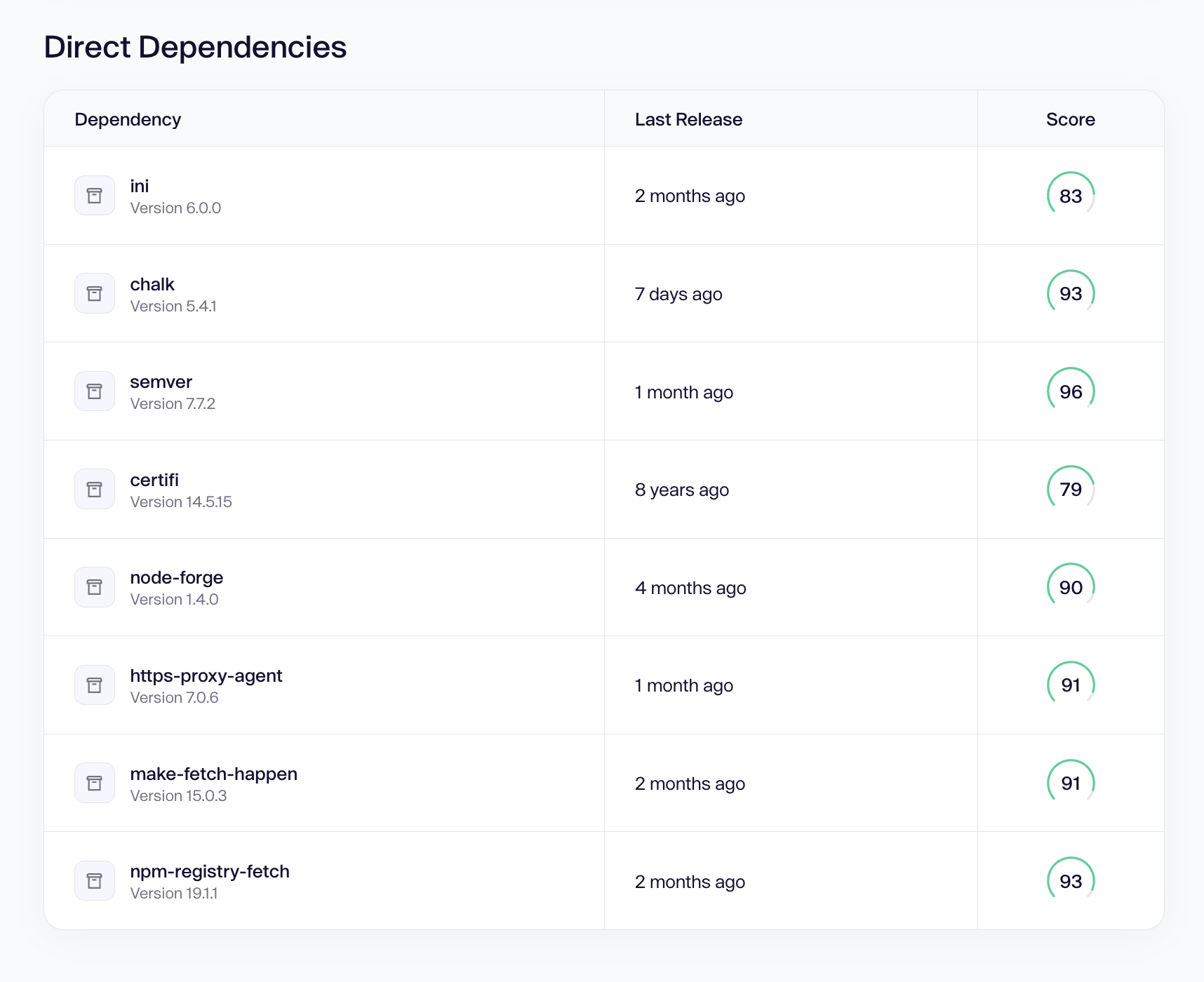
Task: Sort by the Score column header
Action: click(x=1071, y=119)
